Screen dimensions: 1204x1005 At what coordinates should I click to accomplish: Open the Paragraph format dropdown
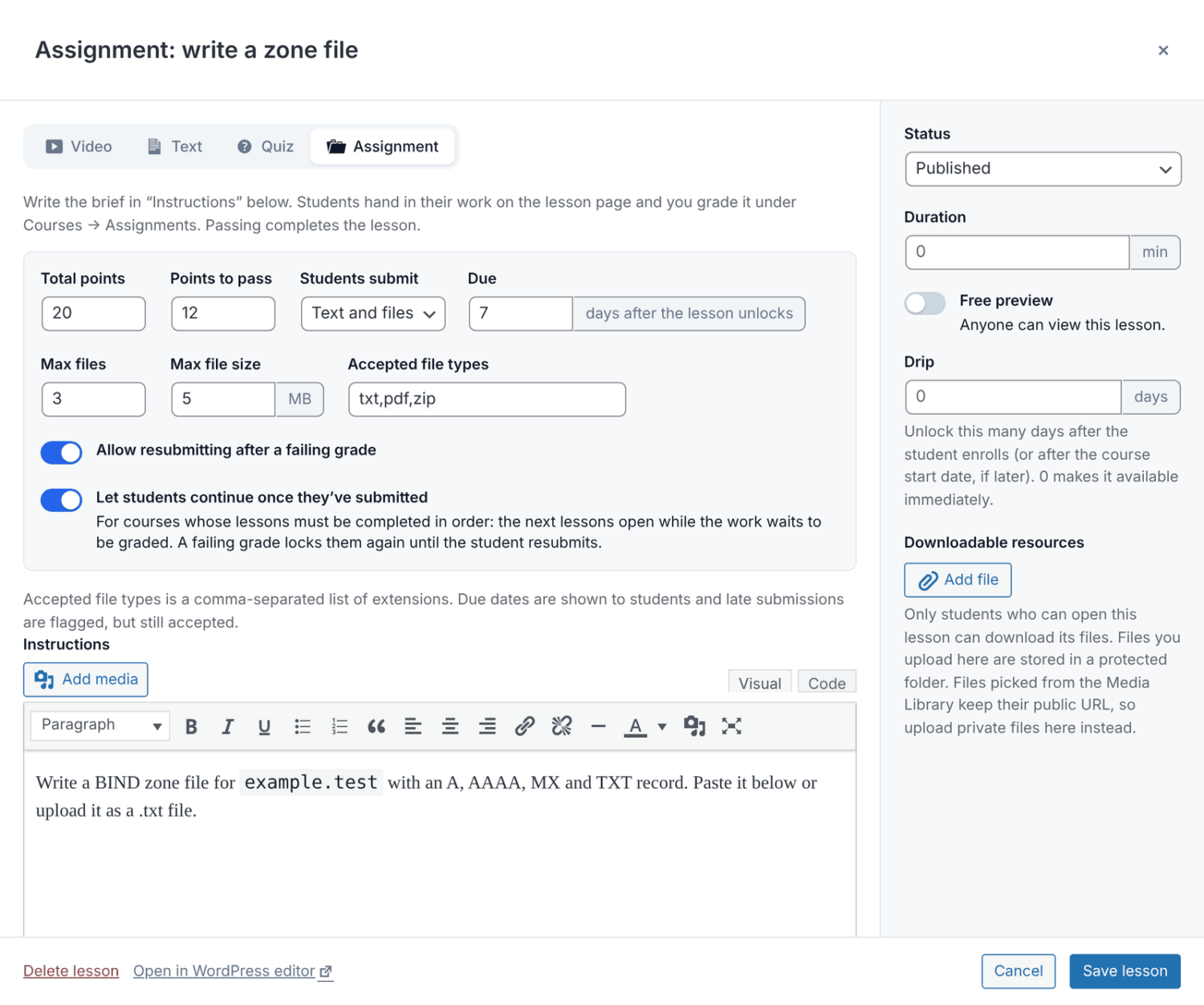100,726
